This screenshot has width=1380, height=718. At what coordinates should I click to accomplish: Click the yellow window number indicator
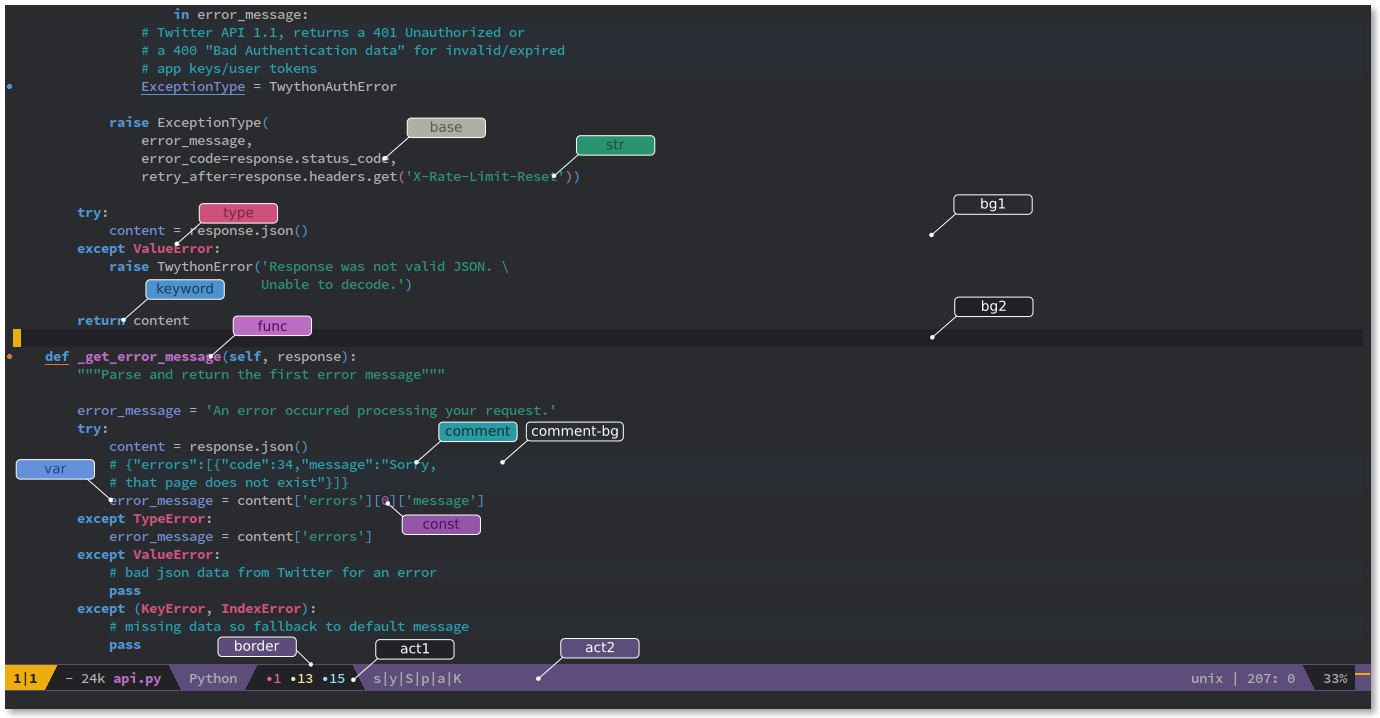pyautogui.click(x=25, y=679)
